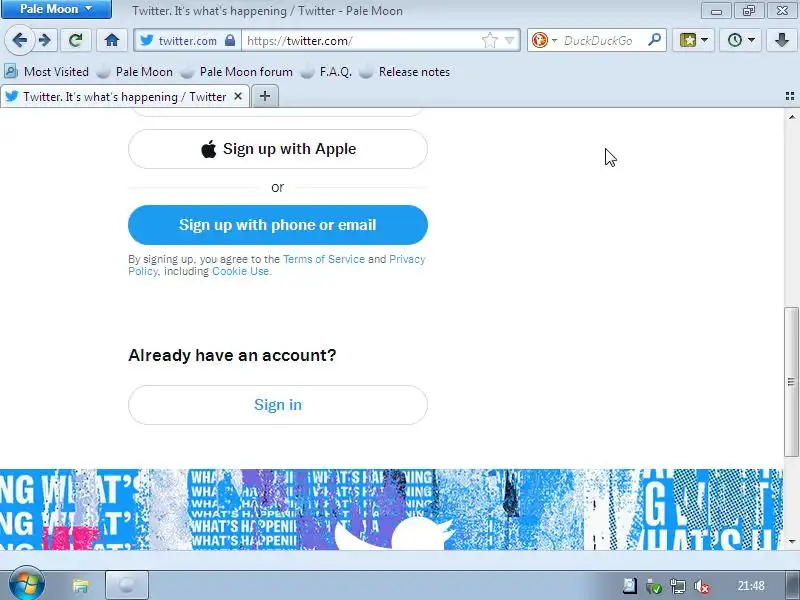Image resolution: width=800 pixels, height=600 pixels.
Task: Click the Show desktop button
Action: click(x=793, y=585)
